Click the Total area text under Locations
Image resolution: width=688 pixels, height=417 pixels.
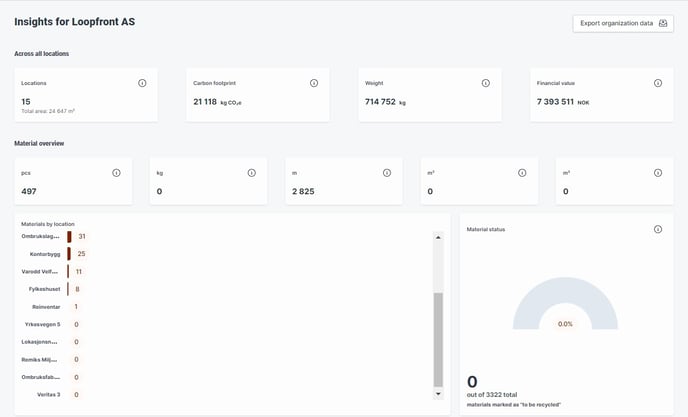coord(48,111)
